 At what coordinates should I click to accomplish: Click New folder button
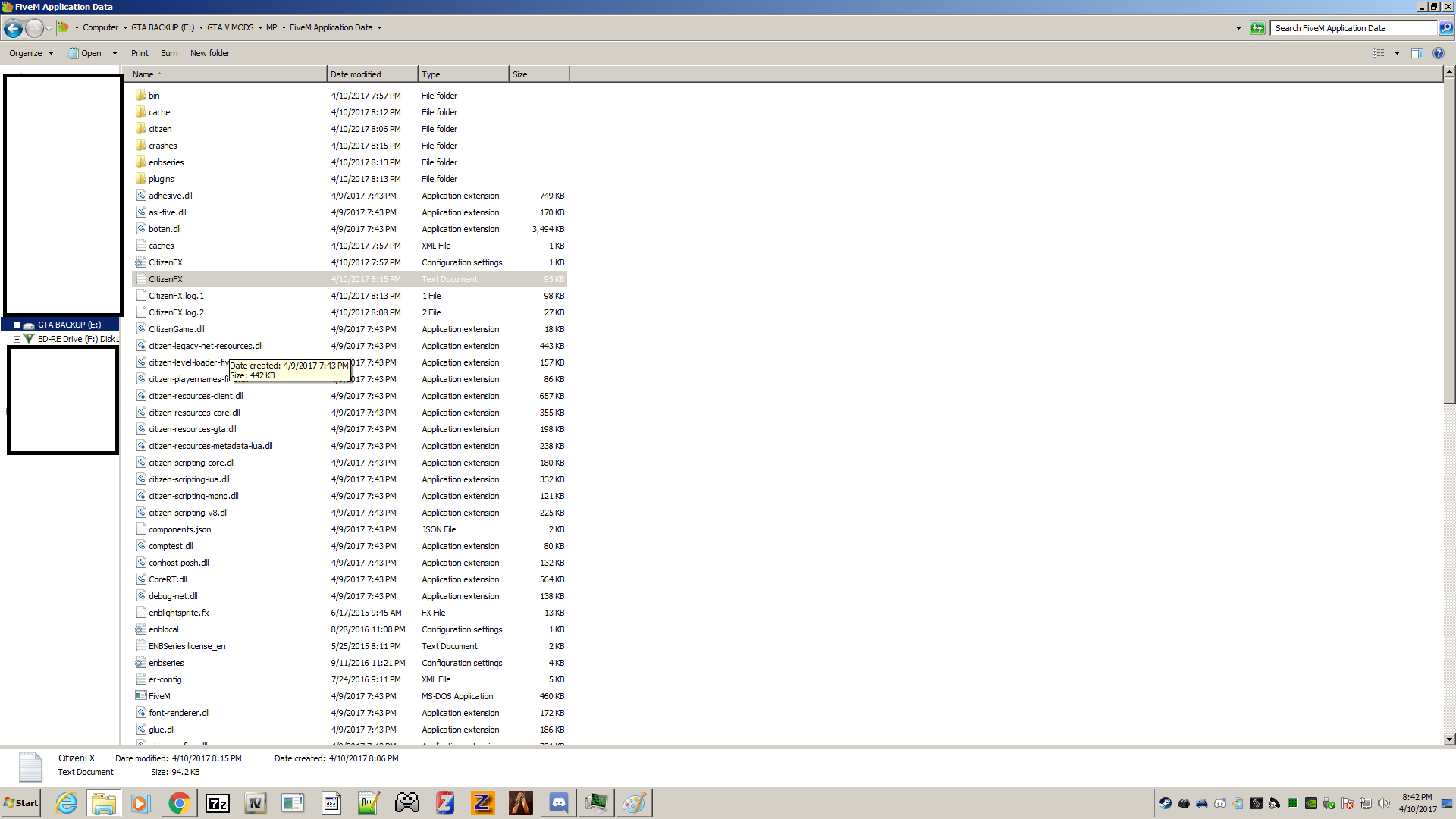[x=210, y=53]
